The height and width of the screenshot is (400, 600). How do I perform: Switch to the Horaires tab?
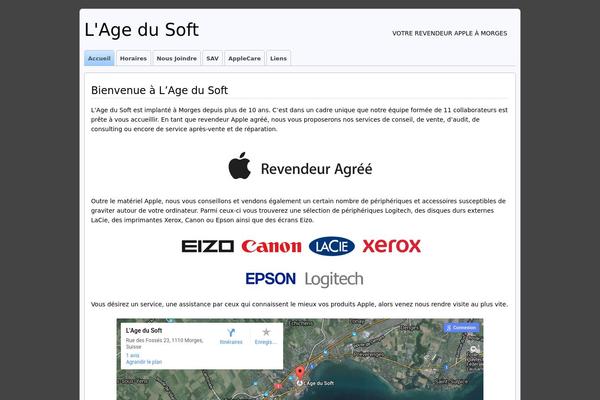(133, 58)
